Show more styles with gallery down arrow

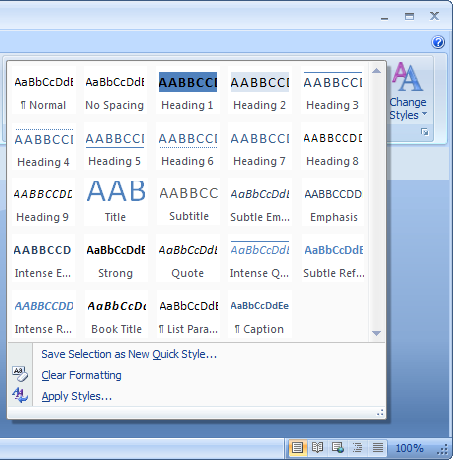pos(377,333)
